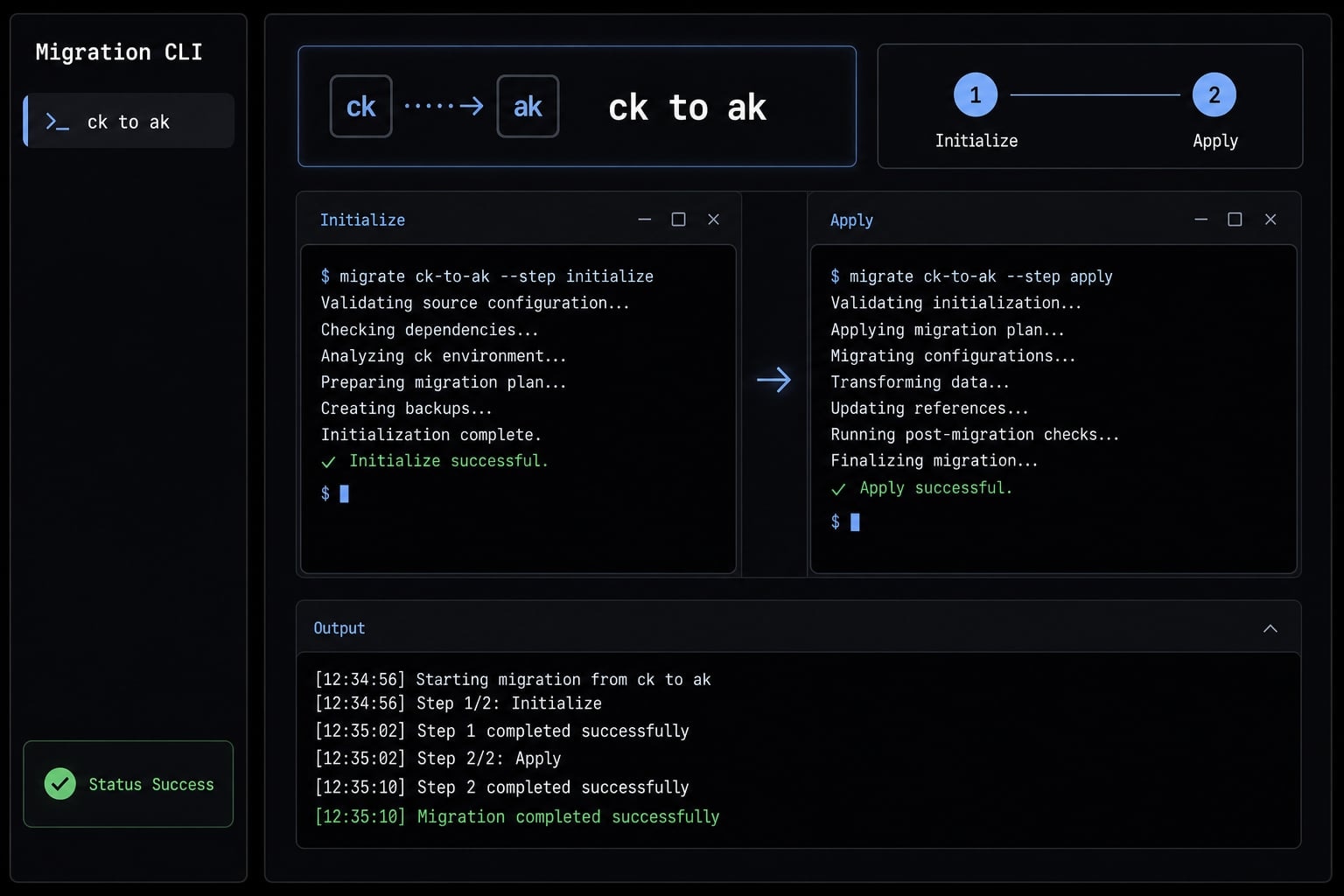Maximize the Apply terminal panel

pyautogui.click(x=1235, y=220)
